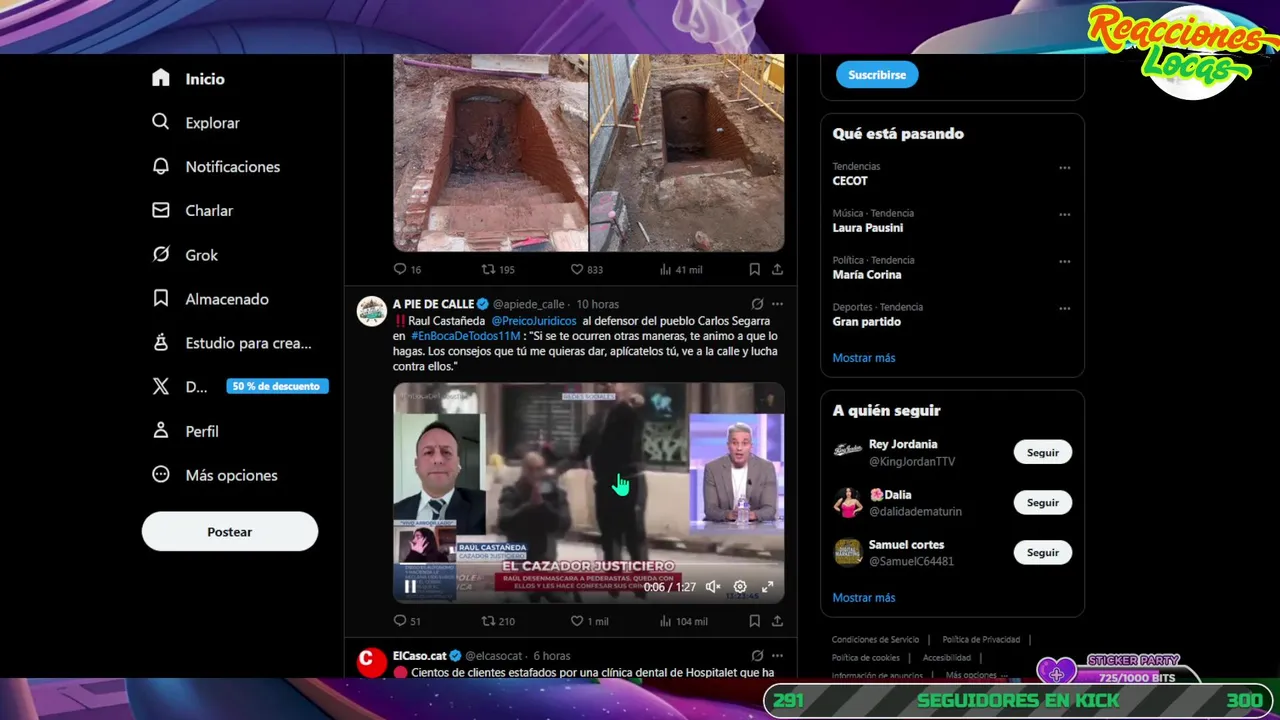Click the Suscribirse button

(x=877, y=75)
